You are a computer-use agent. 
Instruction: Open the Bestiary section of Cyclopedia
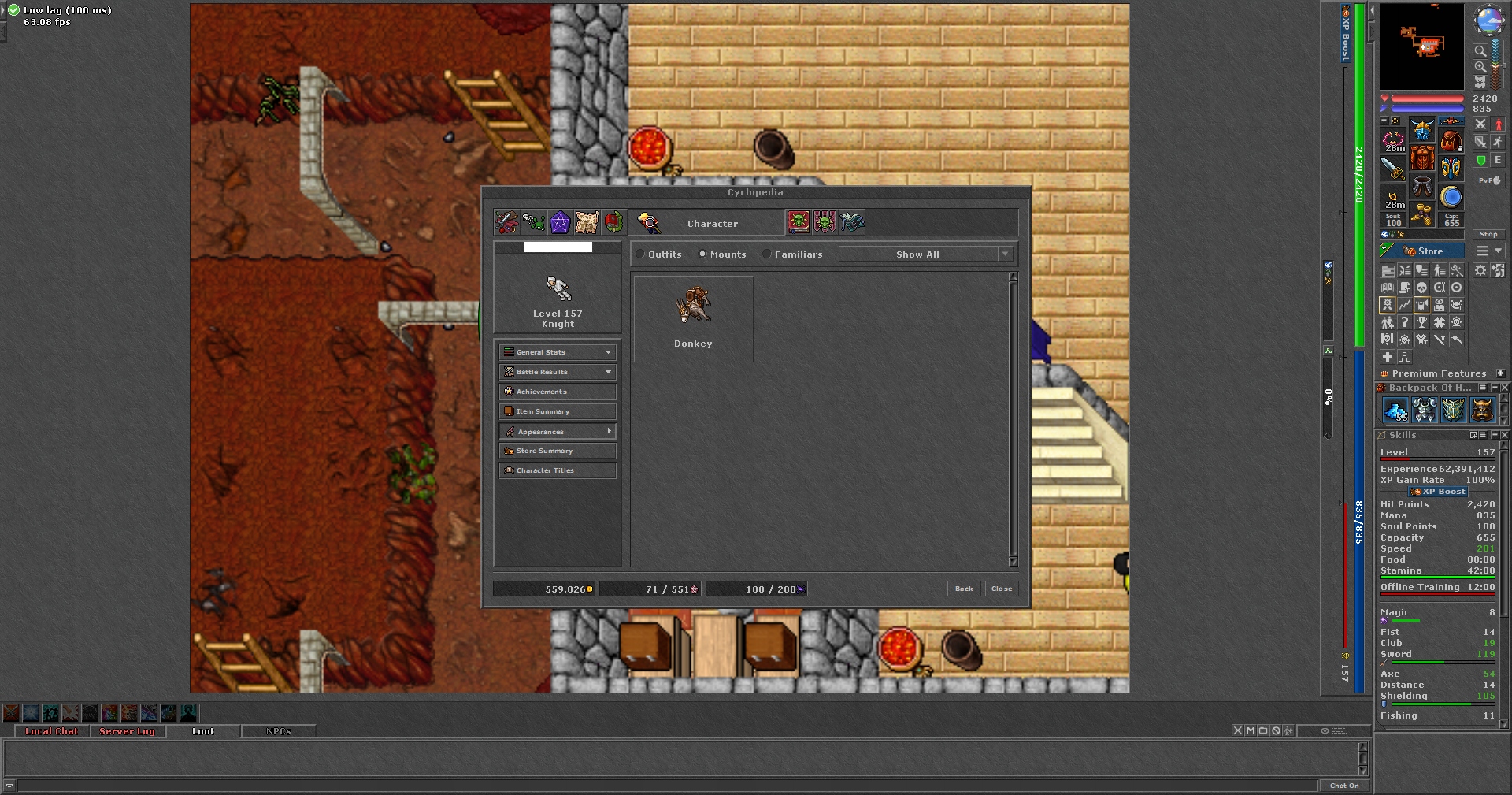coord(533,223)
